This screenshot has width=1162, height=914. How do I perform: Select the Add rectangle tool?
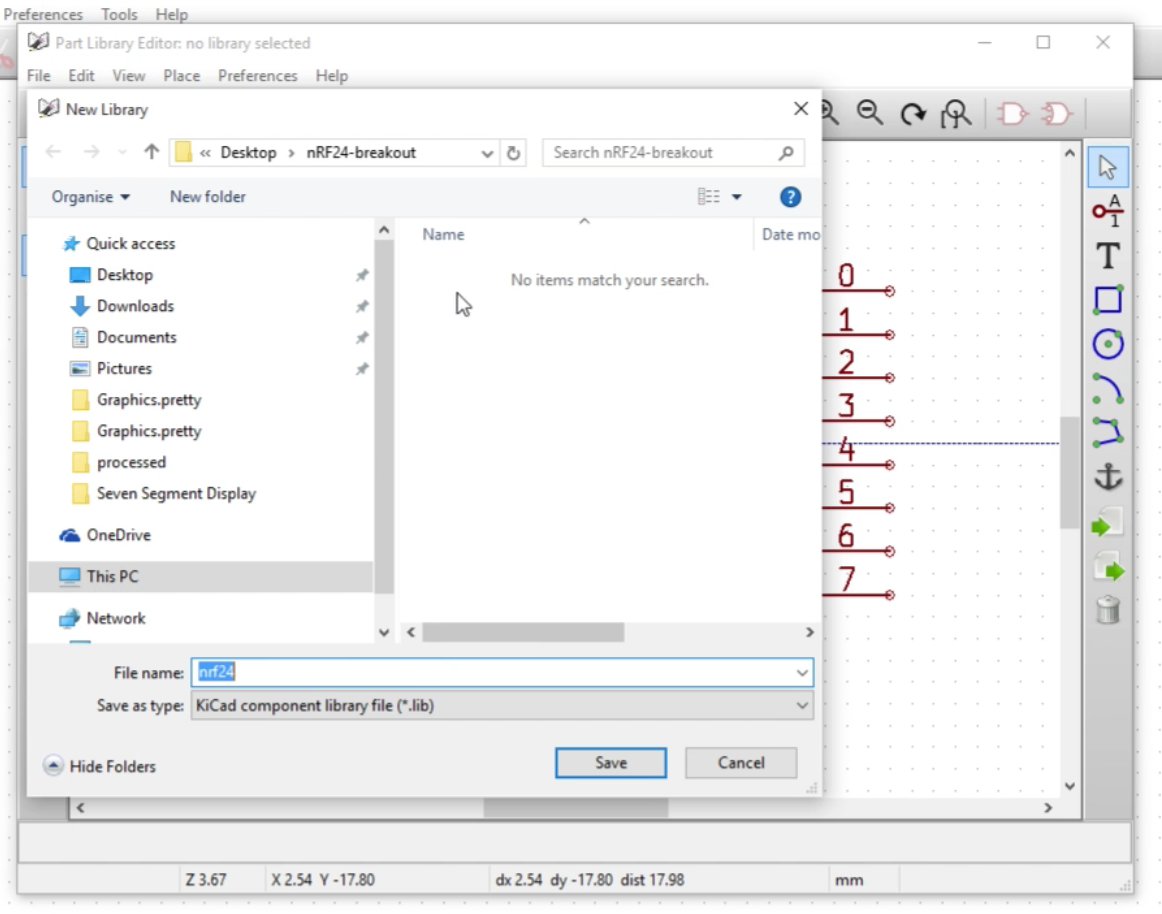(1108, 299)
